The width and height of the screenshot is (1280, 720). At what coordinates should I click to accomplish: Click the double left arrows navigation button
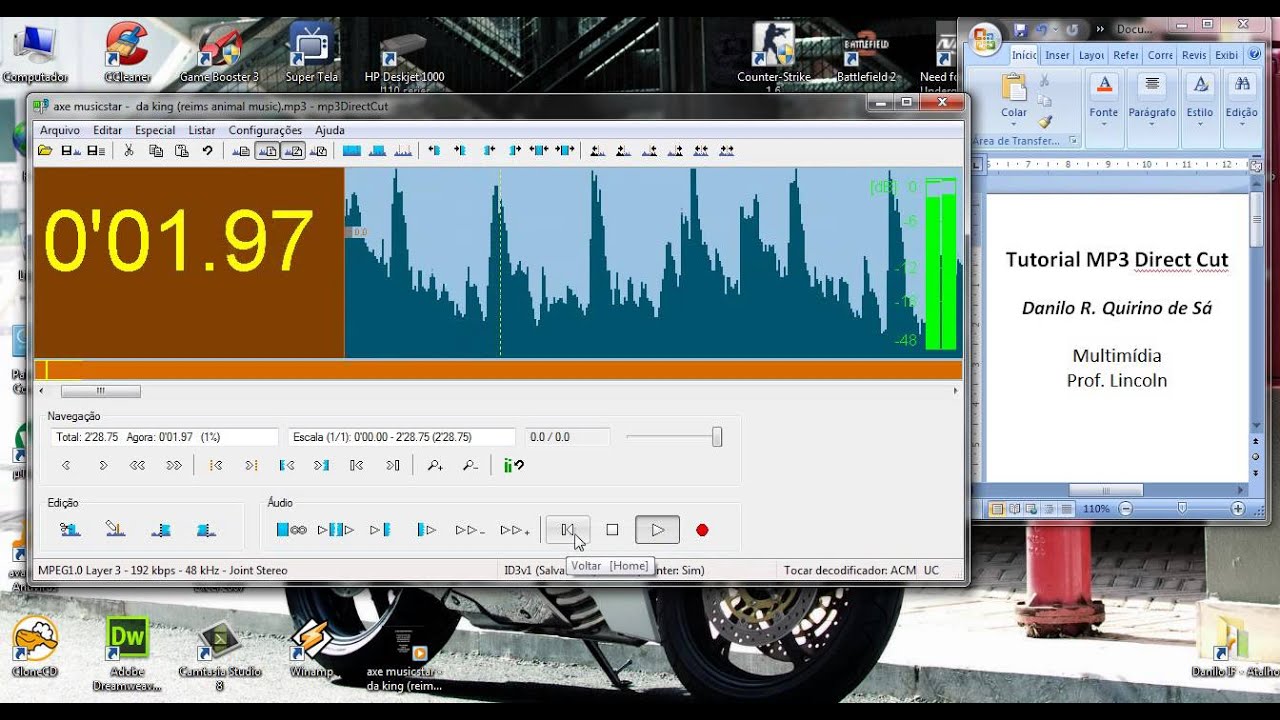tap(138, 465)
